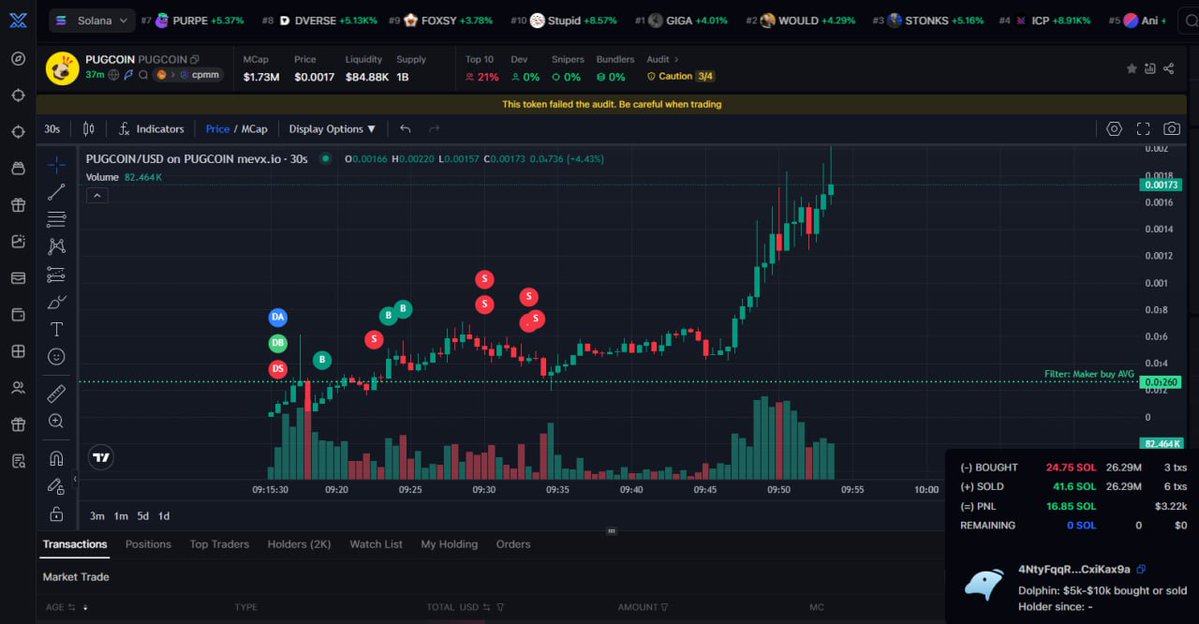Switch to the My Holding tab
Image resolution: width=1199 pixels, height=624 pixels.
pyautogui.click(x=449, y=544)
